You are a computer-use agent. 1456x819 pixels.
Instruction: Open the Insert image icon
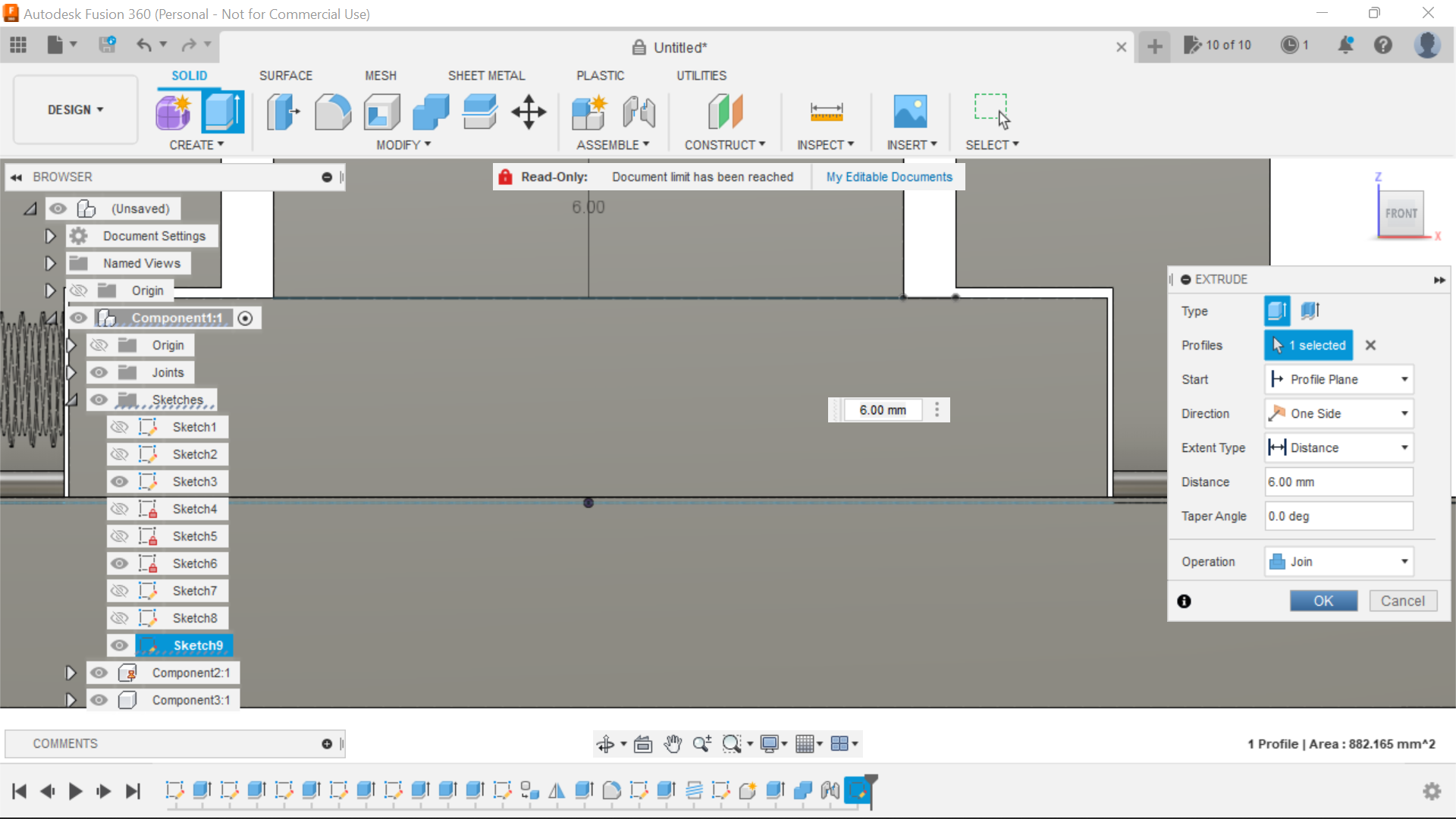click(910, 112)
